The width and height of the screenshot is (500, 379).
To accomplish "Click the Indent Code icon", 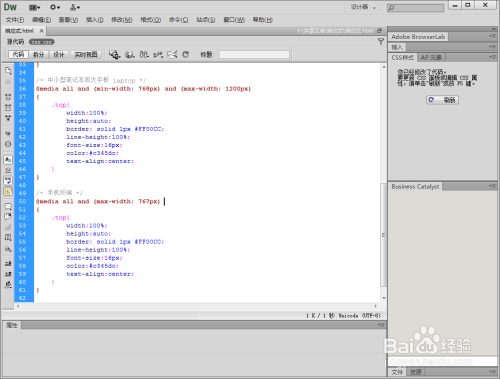I will [8, 263].
